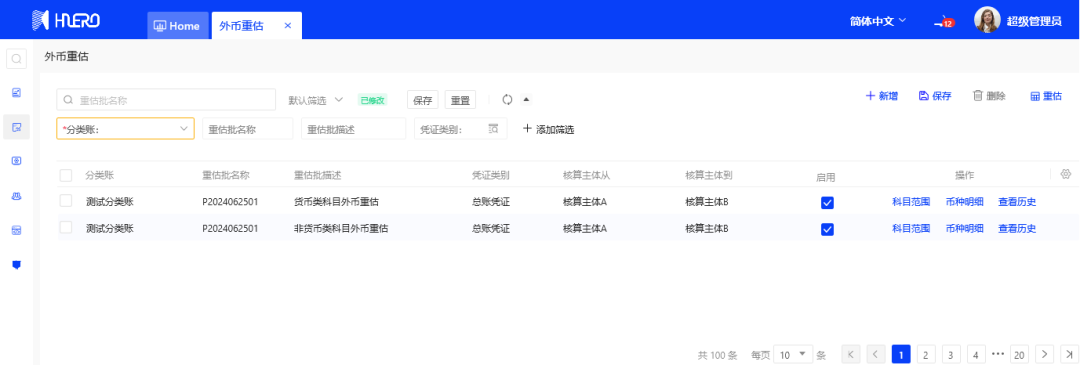
Task: Open the 凭证类别 lookup icon
Action: [493, 129]
